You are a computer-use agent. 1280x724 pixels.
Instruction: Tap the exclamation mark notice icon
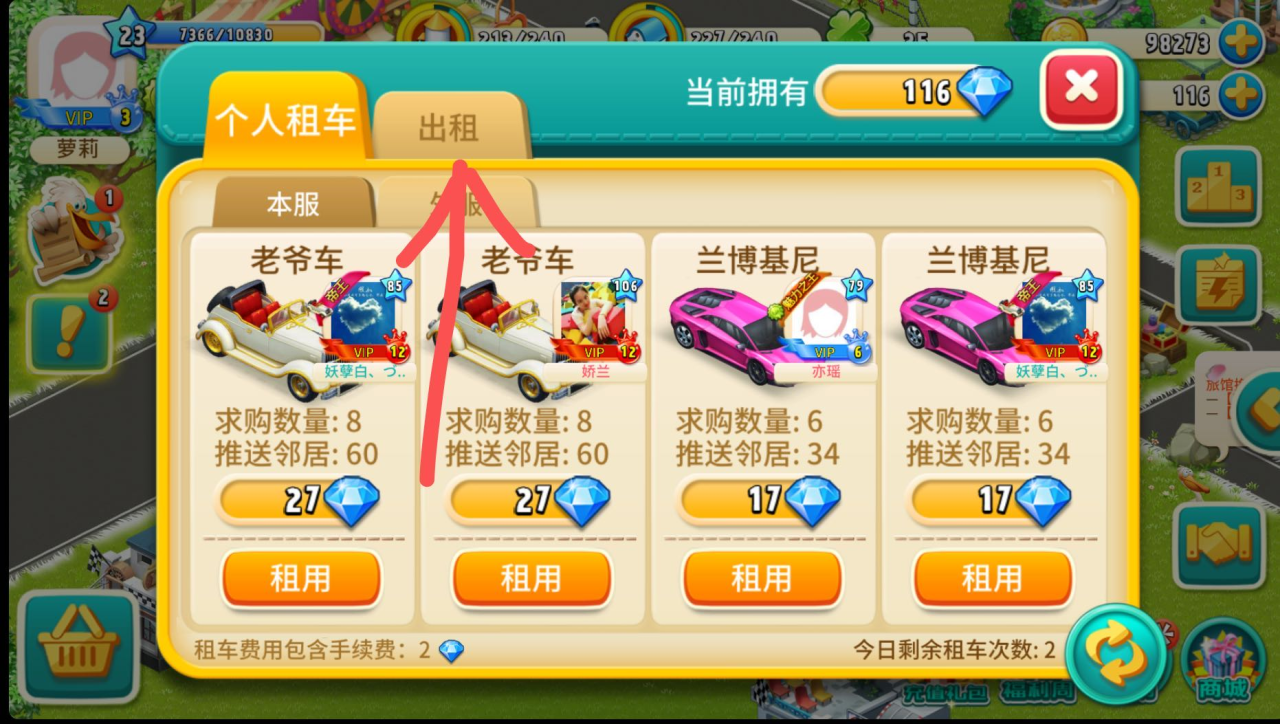(x=69, y=332)
